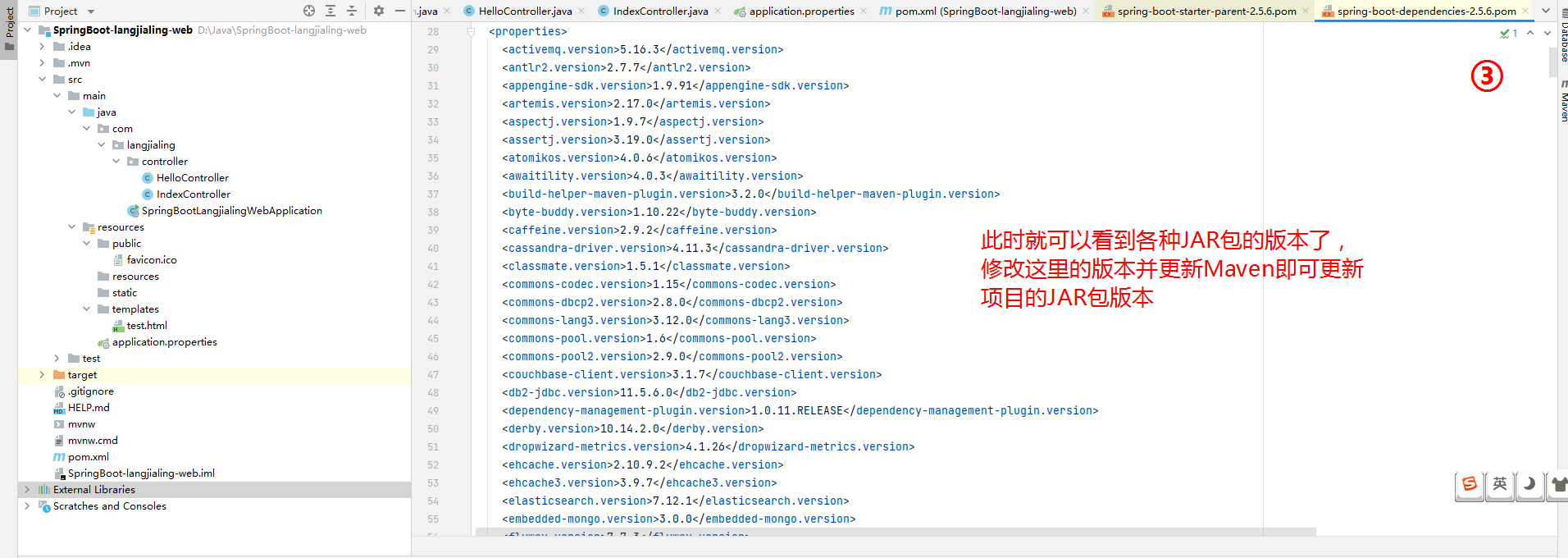Image resolution: width=1568 pixels, height=558 pixels.
Task: Open Project panel settings gear
Action: click(x=378, y=11)
